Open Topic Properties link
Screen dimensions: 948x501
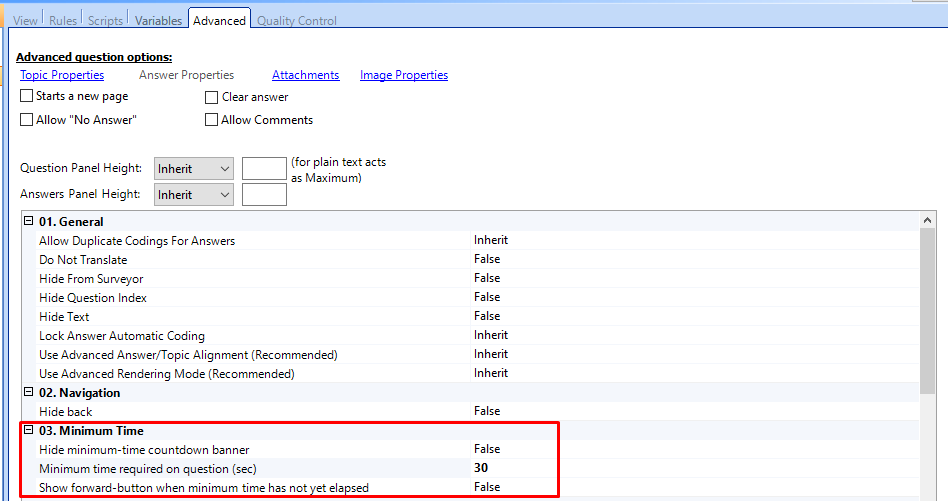point(62,75)
